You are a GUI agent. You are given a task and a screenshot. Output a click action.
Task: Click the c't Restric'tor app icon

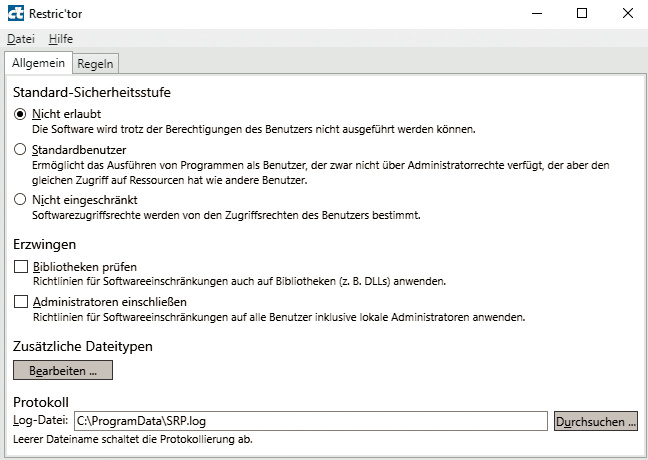[x=15, y=14]
